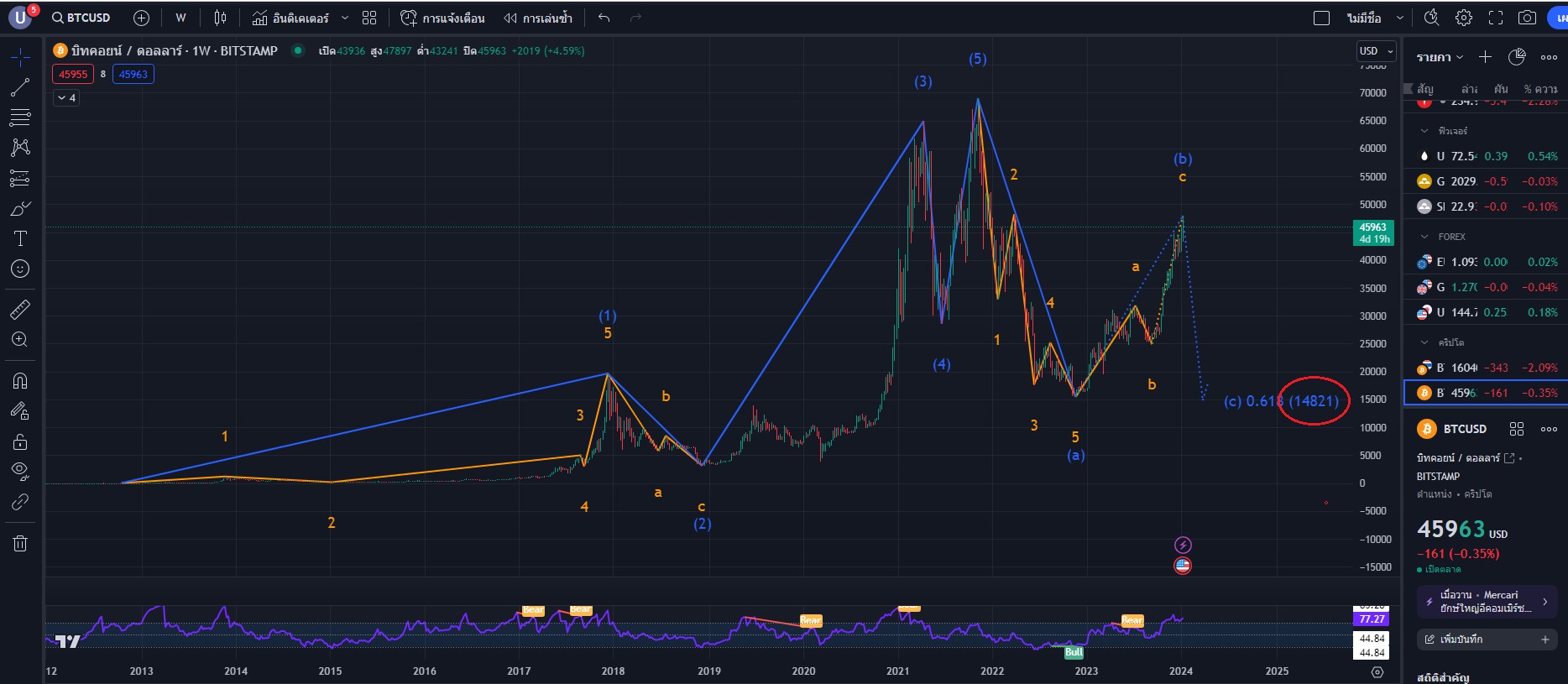Open the details panel more options menu

coord(1549,429)
